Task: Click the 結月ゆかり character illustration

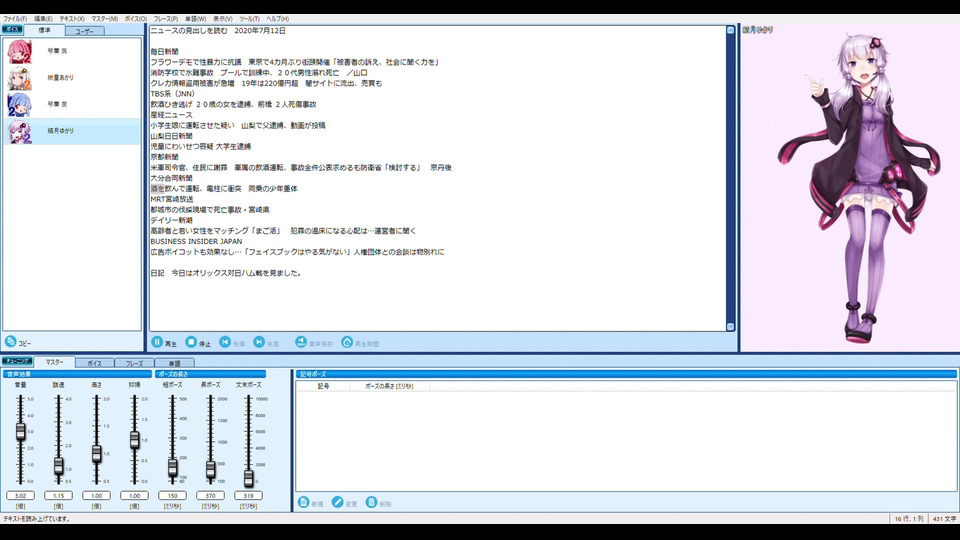Action: pos(859,189)
